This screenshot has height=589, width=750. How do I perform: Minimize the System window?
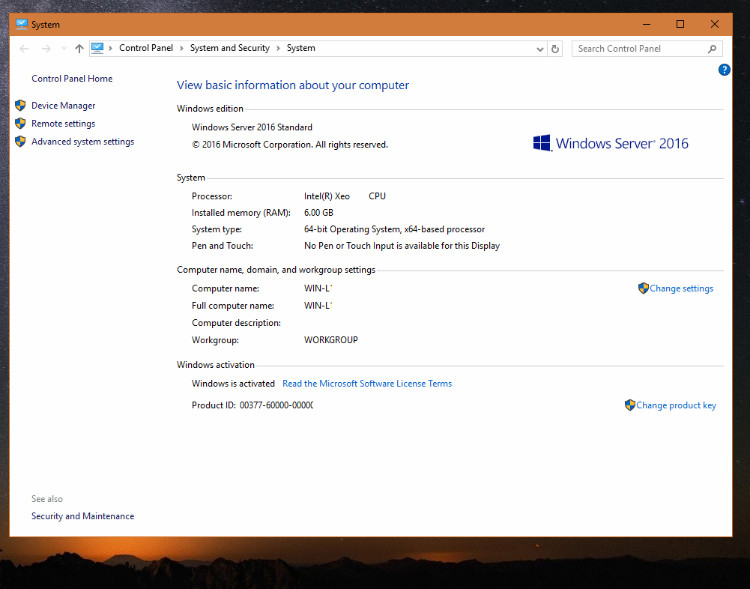(647, 24)
